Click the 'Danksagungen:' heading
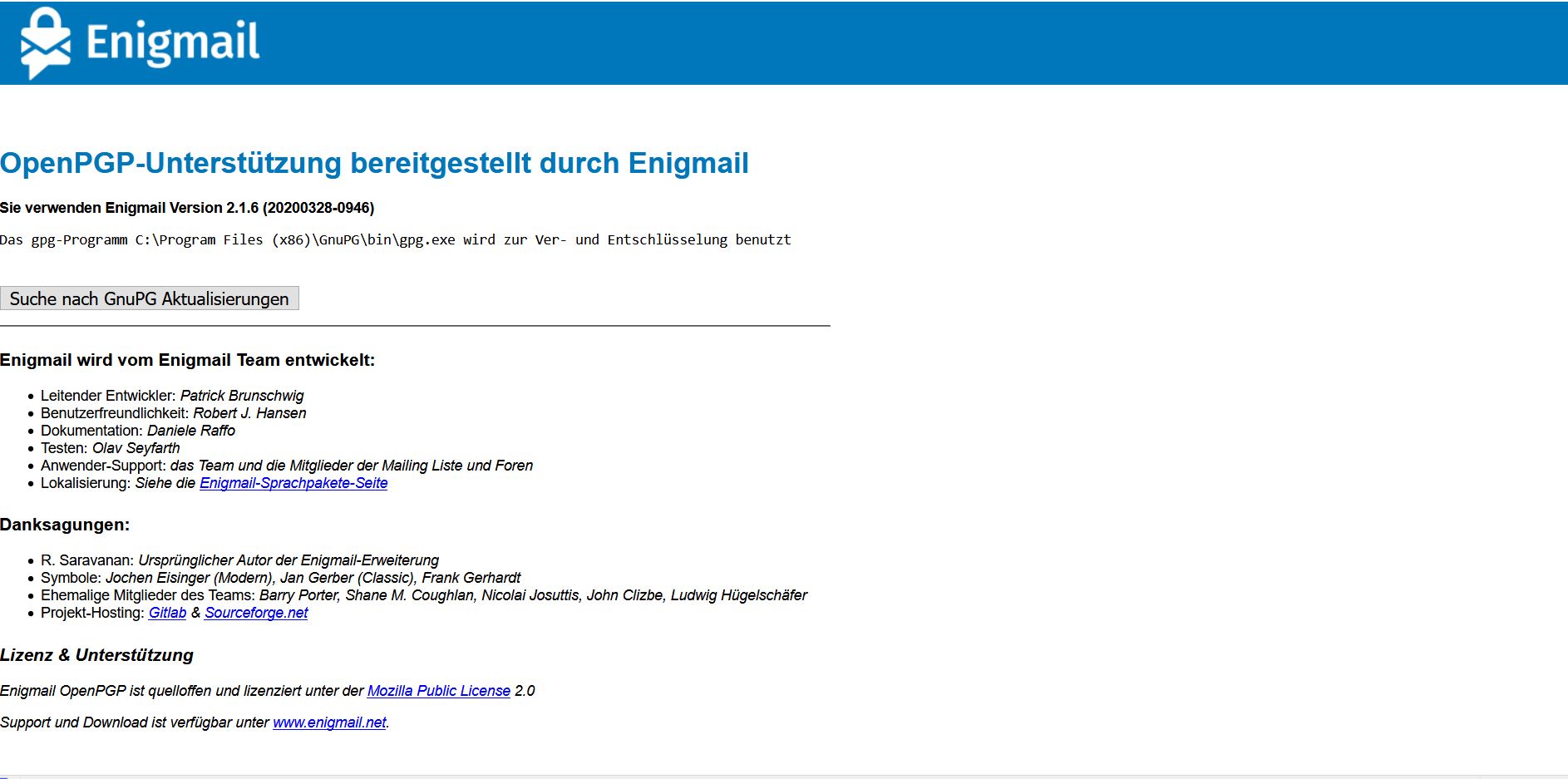 (65, 525)
